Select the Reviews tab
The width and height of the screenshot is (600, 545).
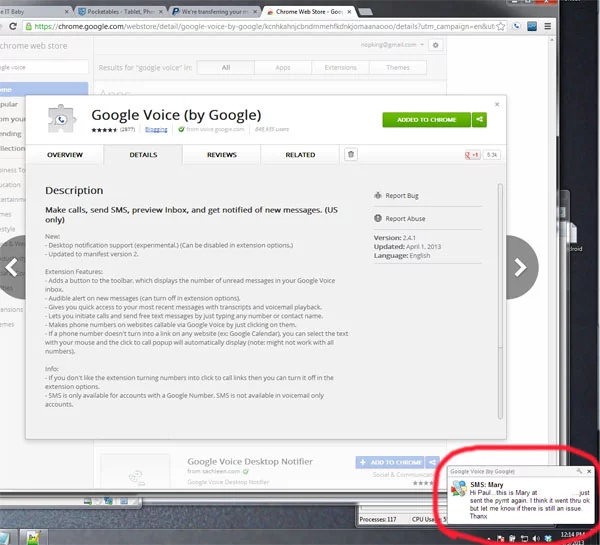click(222, 155)
